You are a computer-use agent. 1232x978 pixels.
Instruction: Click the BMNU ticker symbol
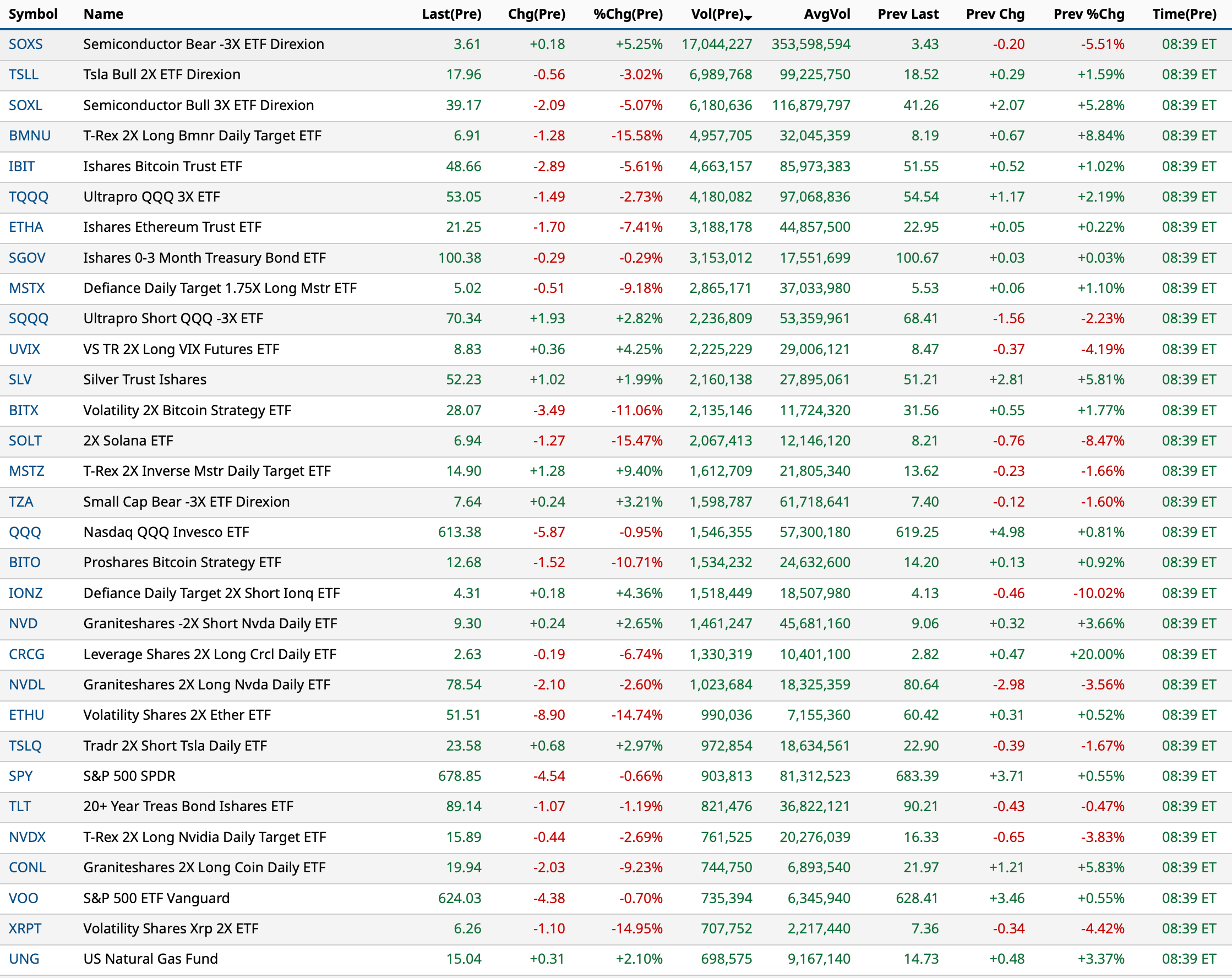[x=30, y=135]
